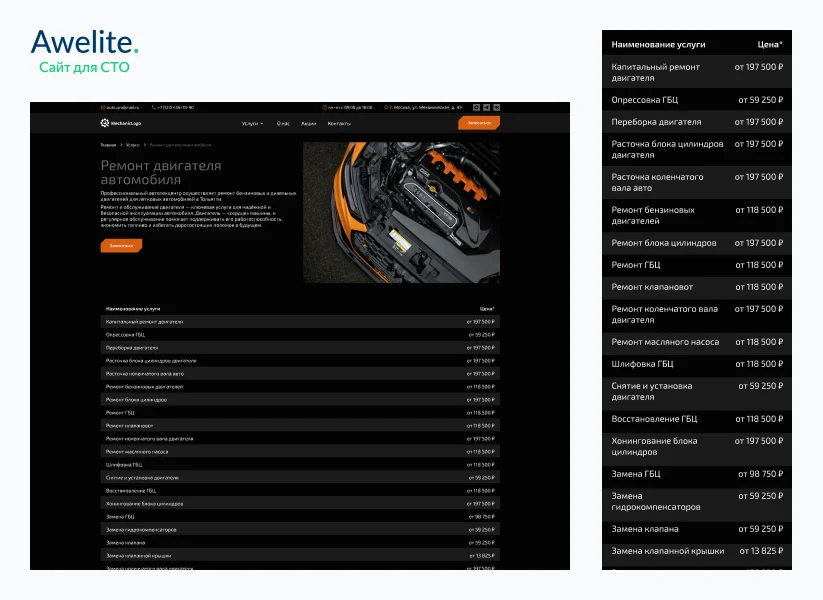Select Переборка двигателя in the enlarged price panel
This screenshot has width=823, height=600.
click(x=697, y=122)
